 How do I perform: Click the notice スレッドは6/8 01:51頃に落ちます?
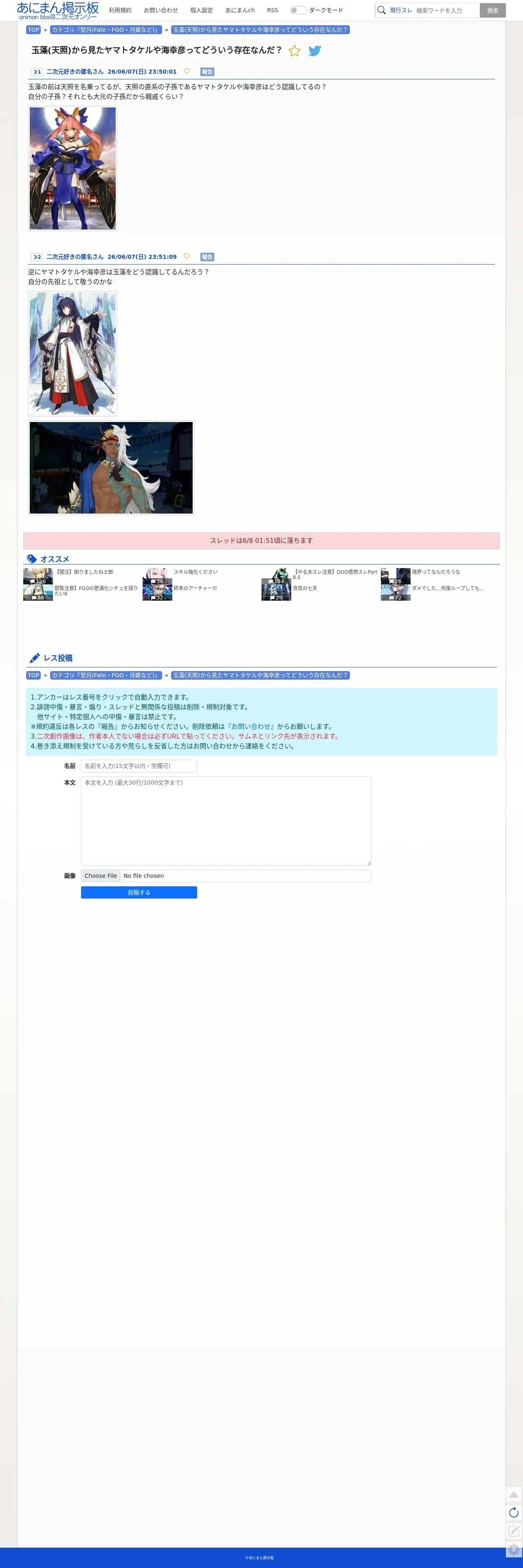coord(261,540)
